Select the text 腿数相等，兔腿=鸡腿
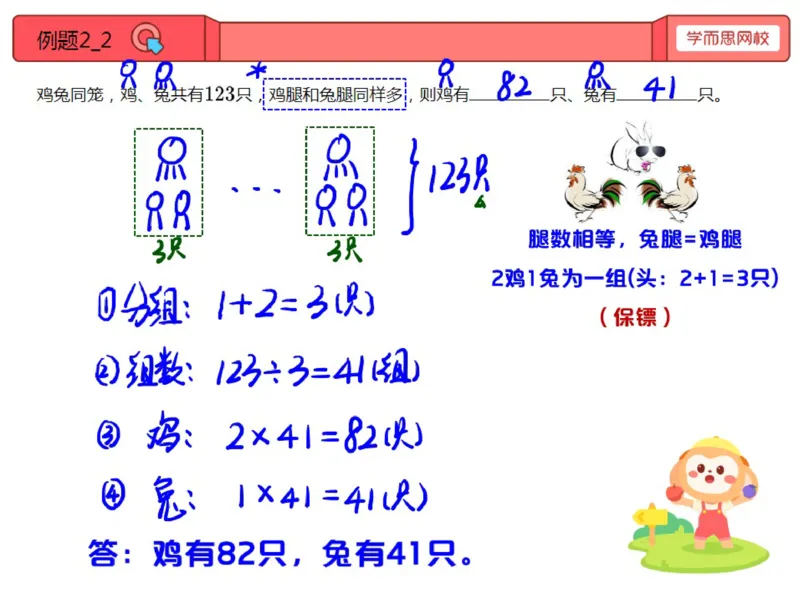 tap(635, 239)
